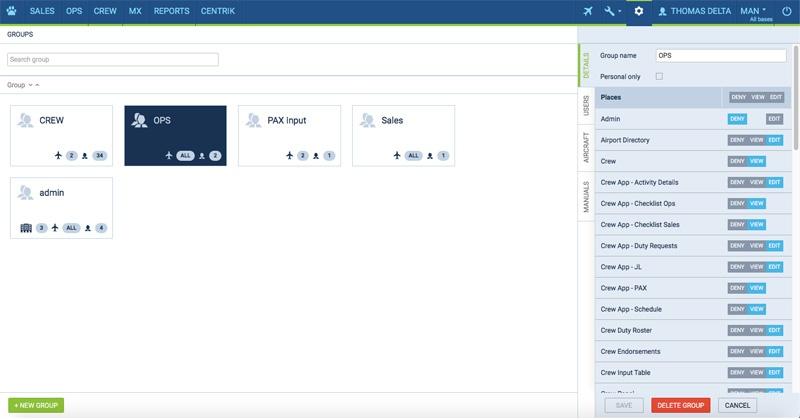Expand the MAN base selector dropdown

point(753,11)
